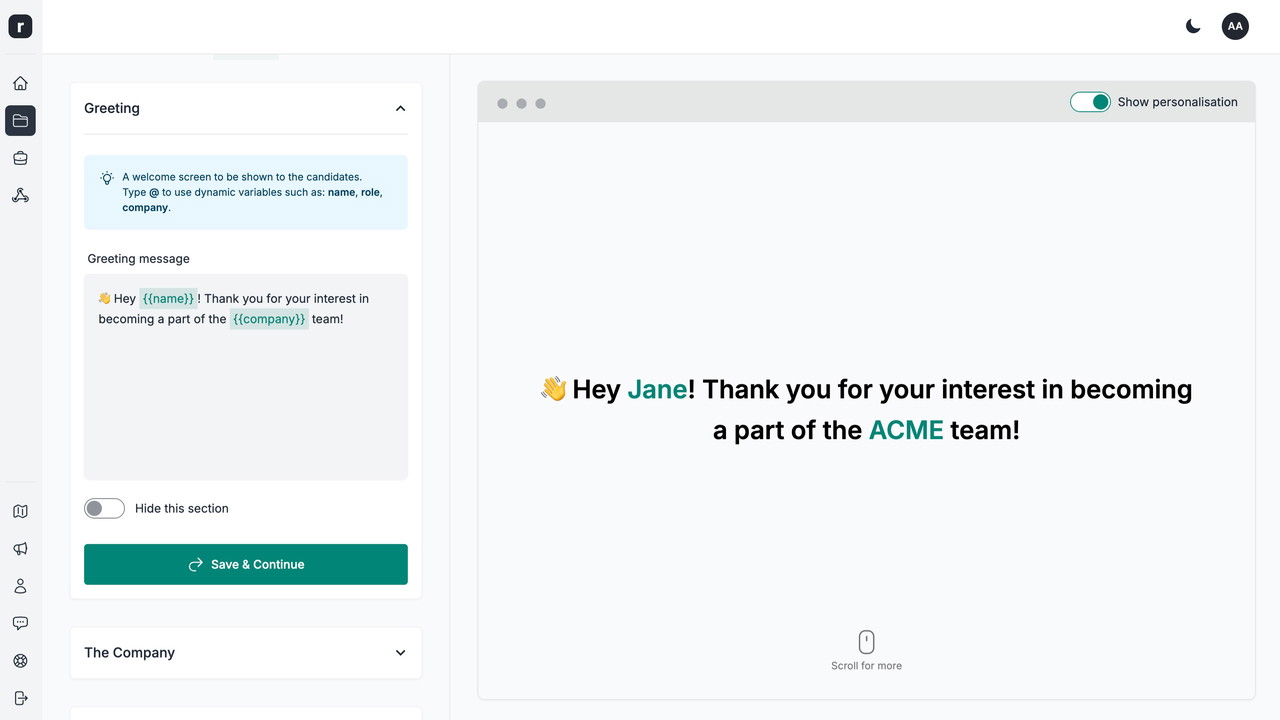
Task: Click the home icon in the sidebar
Action: [x=20, y=83]
